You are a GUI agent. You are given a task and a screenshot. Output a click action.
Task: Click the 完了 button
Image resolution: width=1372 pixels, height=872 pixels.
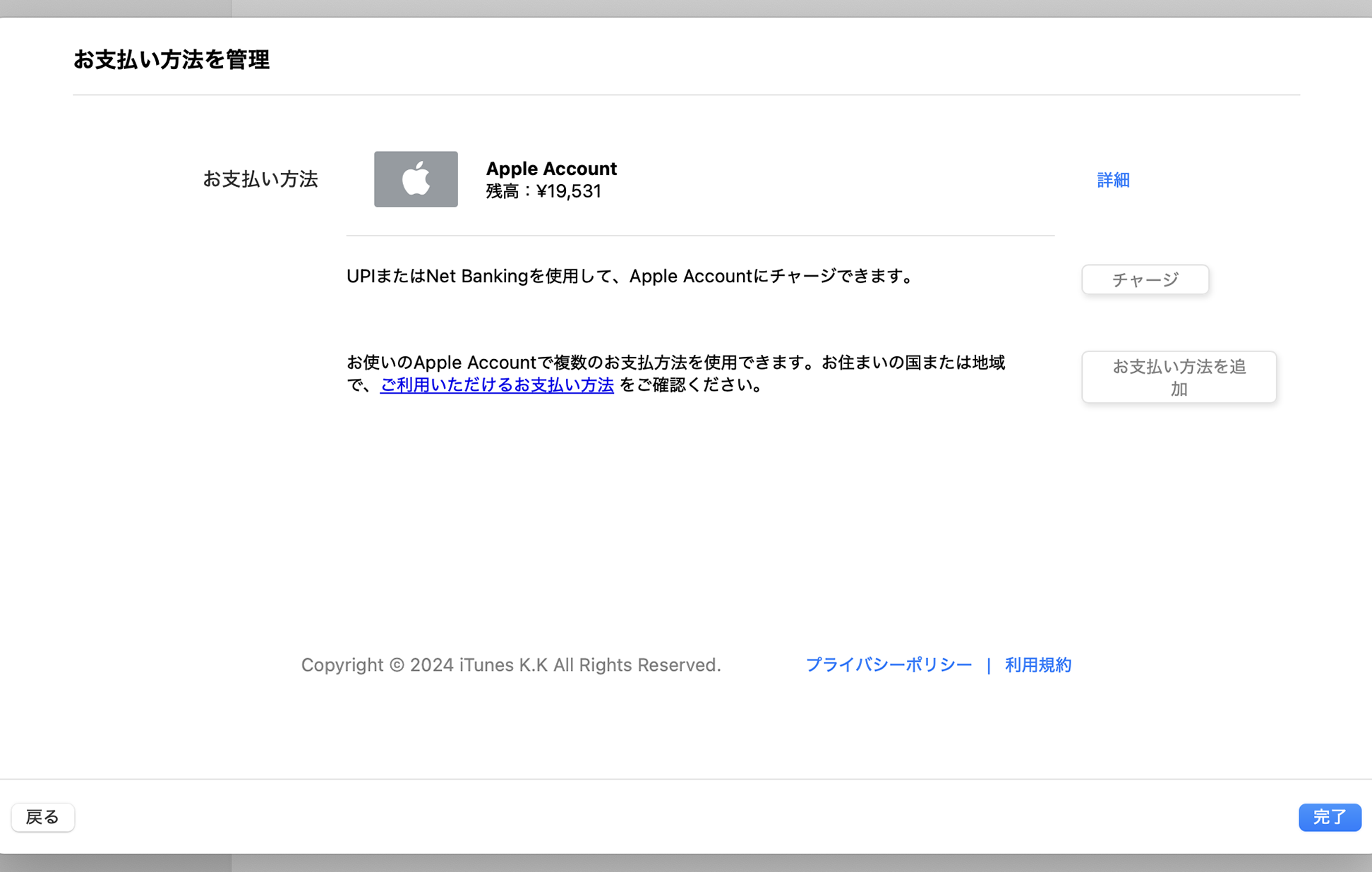(1330, 817)
